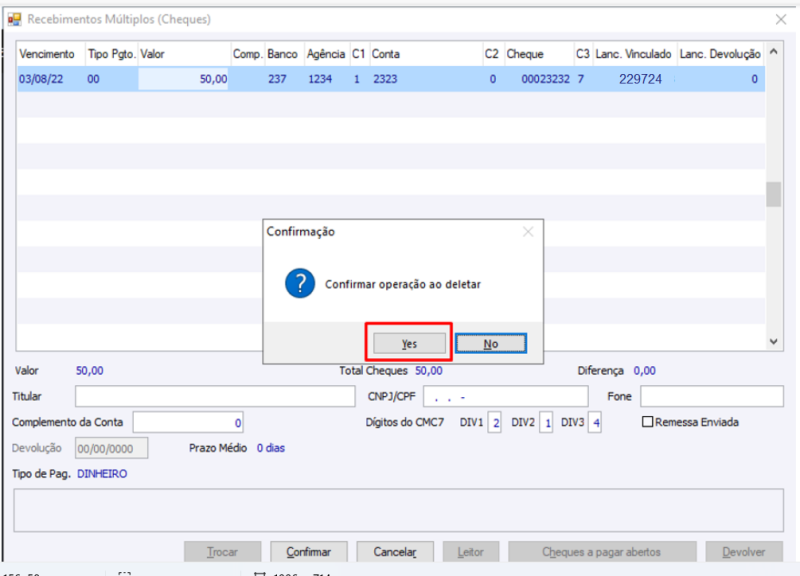This screenshot has height=576, width=800.
Task: Click the Diferença 0,00 value
Action: click(644, 371)
